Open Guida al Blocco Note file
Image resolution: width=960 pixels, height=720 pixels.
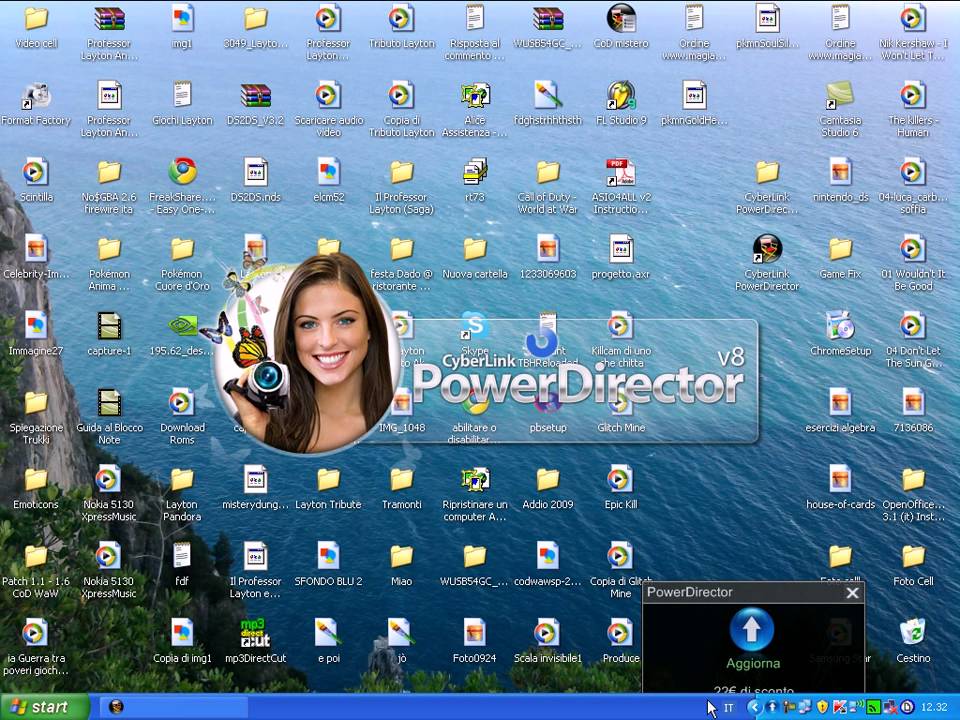point(110,403)
